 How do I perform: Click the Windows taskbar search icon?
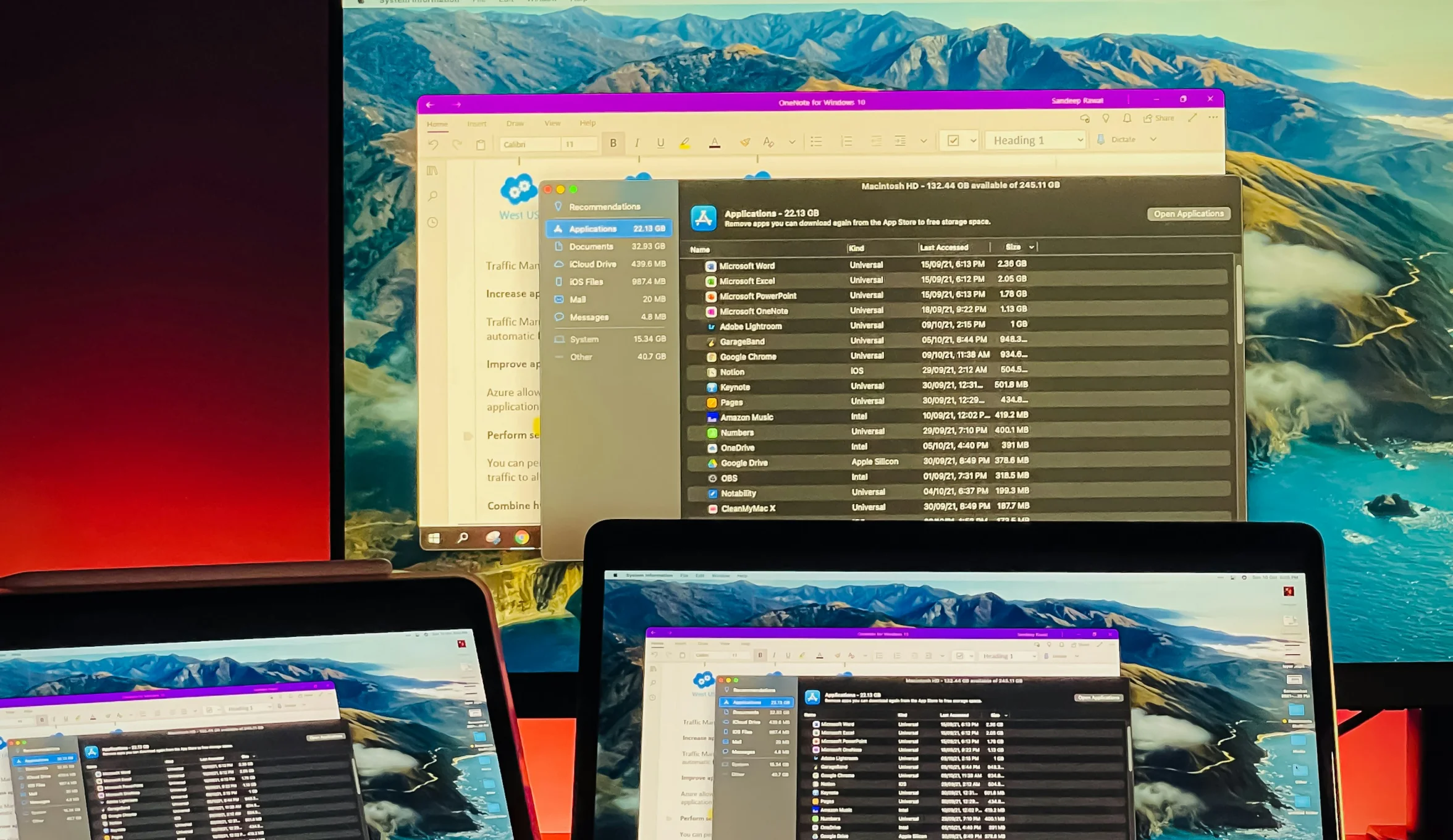click(462, 538)
